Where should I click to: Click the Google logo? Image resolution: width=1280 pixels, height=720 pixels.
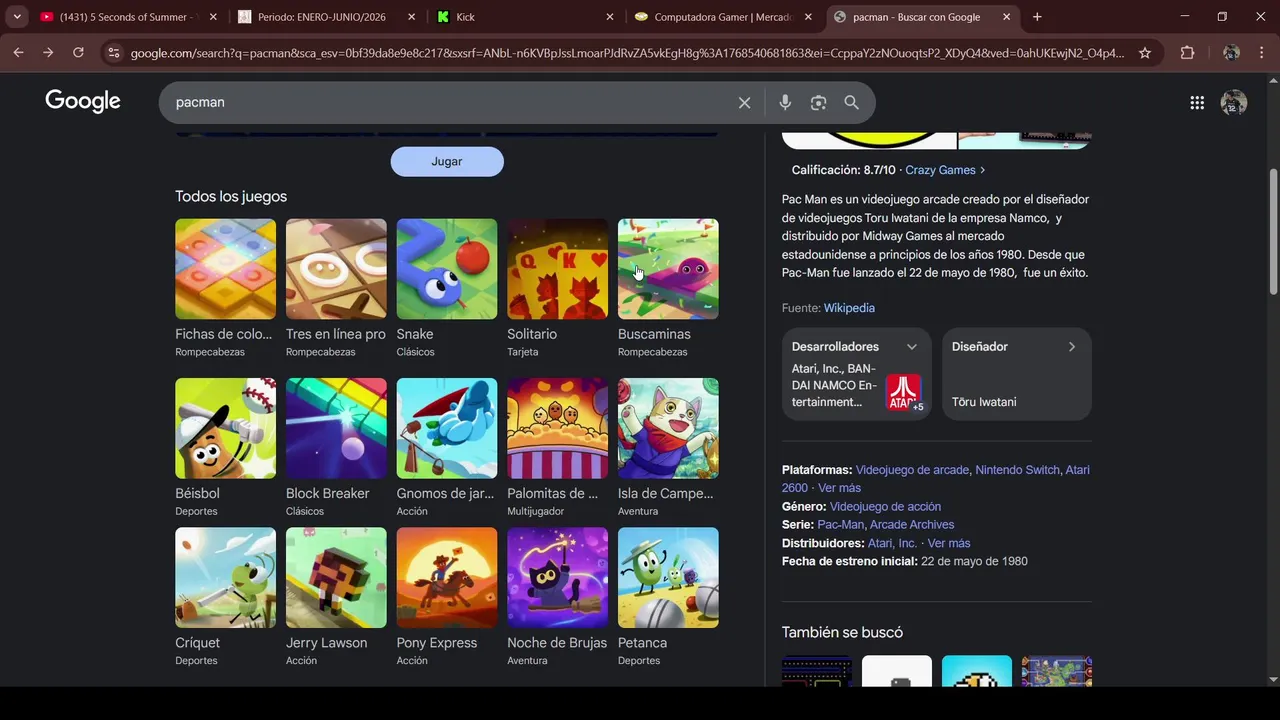83,101
